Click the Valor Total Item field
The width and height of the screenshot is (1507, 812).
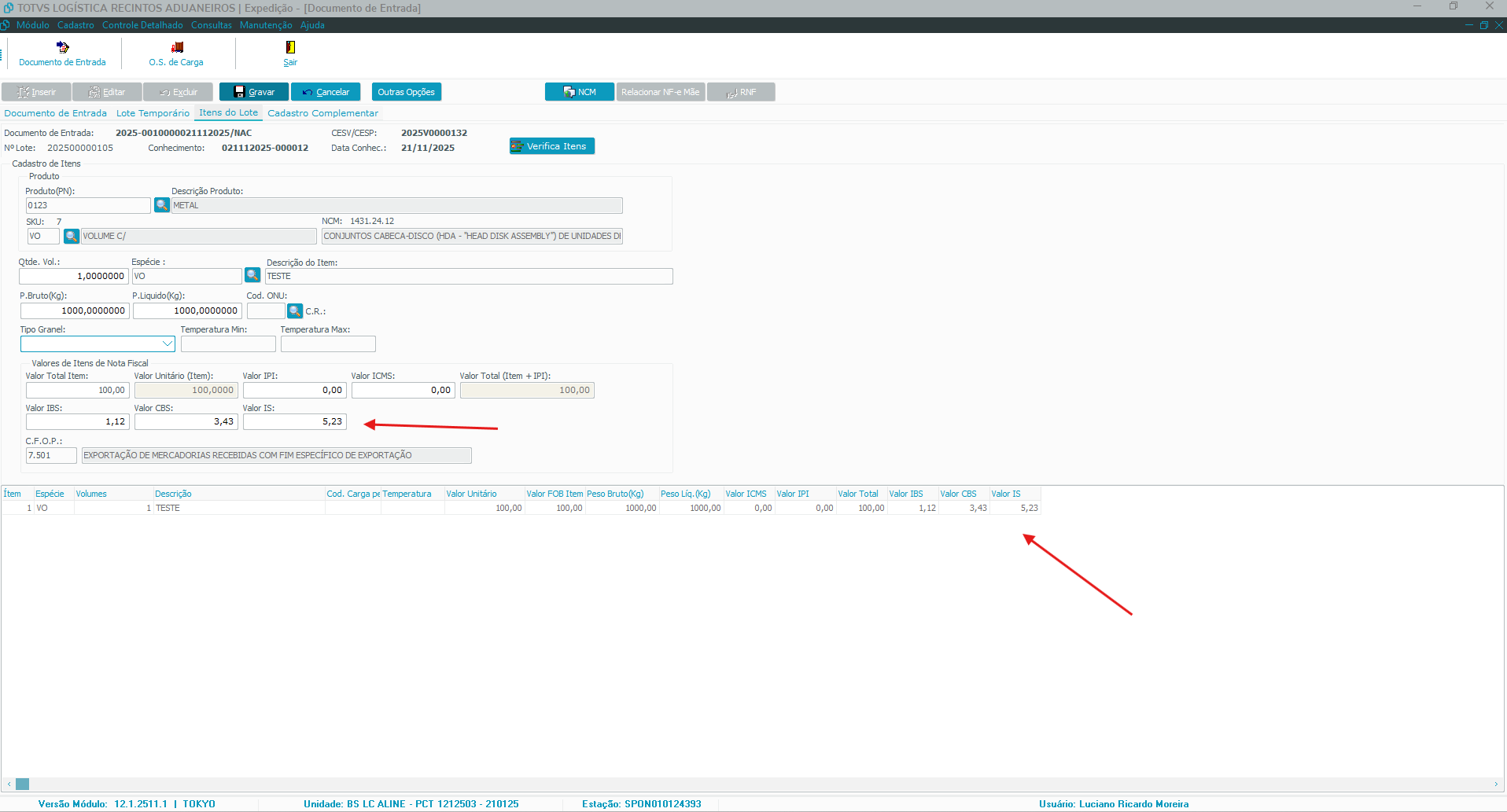click(77, 390)
